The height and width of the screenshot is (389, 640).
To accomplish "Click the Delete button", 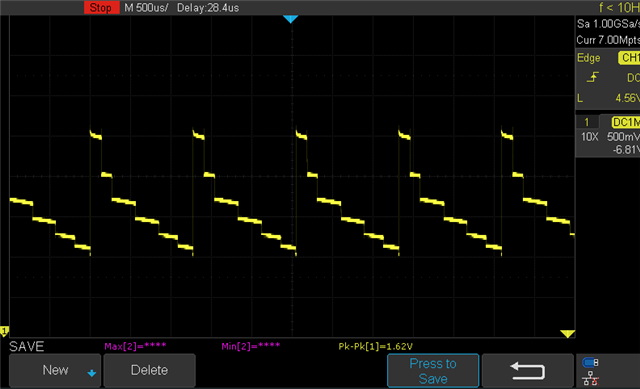I will 149,371.
